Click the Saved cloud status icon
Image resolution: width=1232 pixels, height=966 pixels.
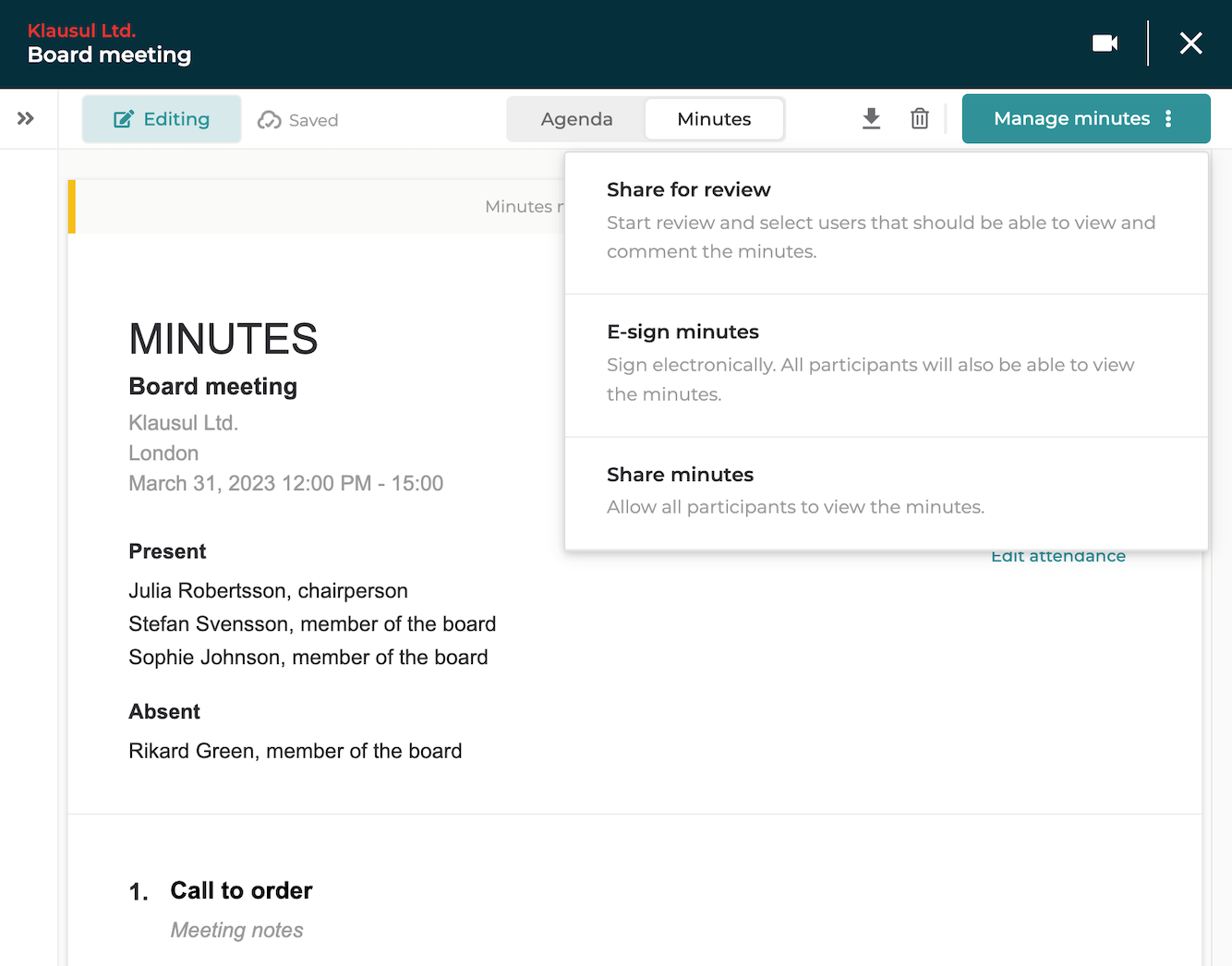pyautogui.click(x=270, y=120)
